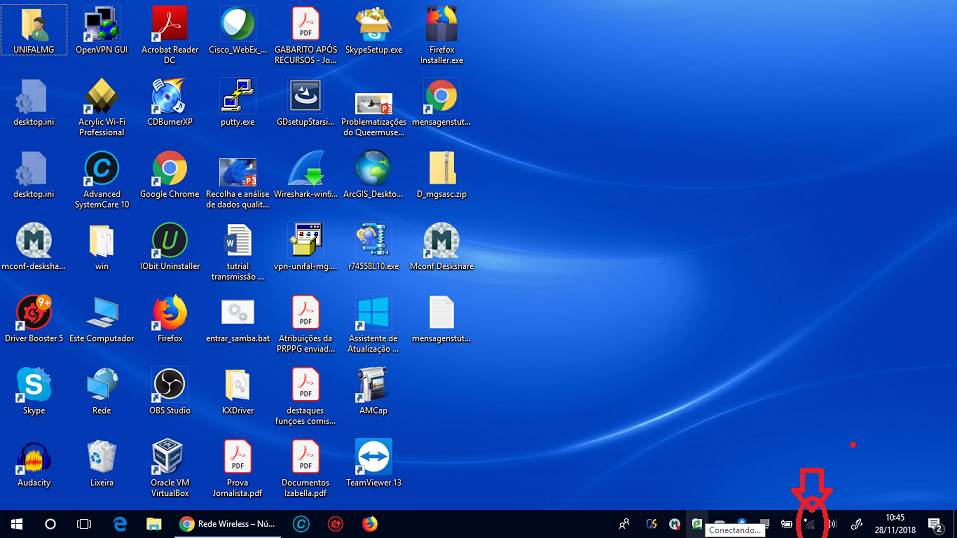Launch Microsoft Edge from the taskbar

tap(120, 524)
